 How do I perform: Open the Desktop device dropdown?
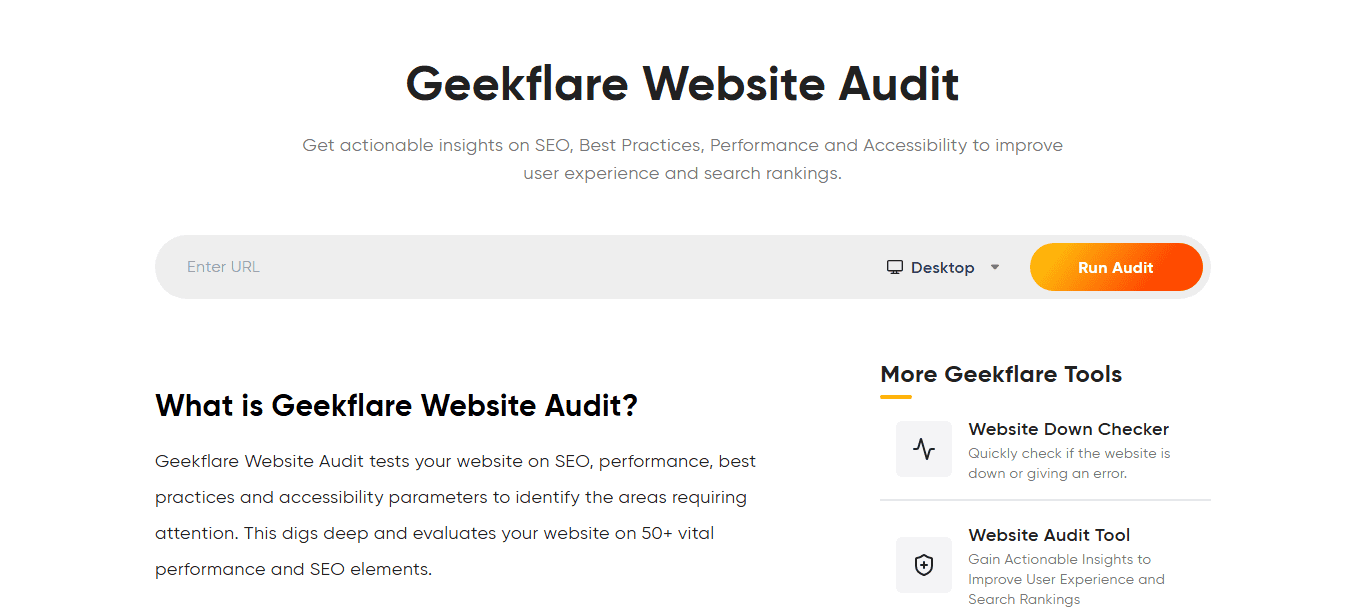click(x=943, y=267)
